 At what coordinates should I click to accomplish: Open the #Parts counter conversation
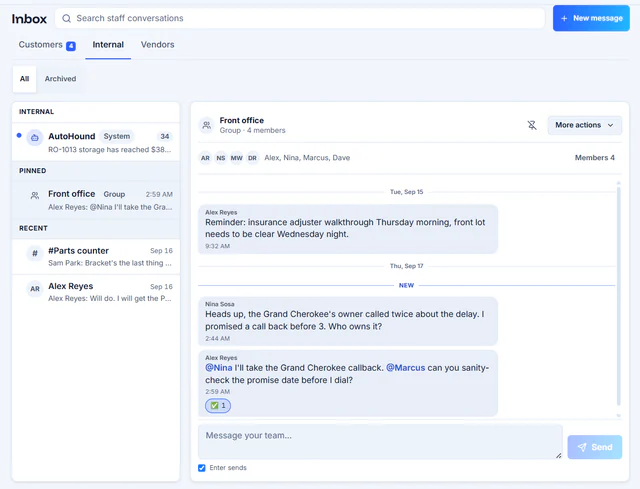click(96, 257)
